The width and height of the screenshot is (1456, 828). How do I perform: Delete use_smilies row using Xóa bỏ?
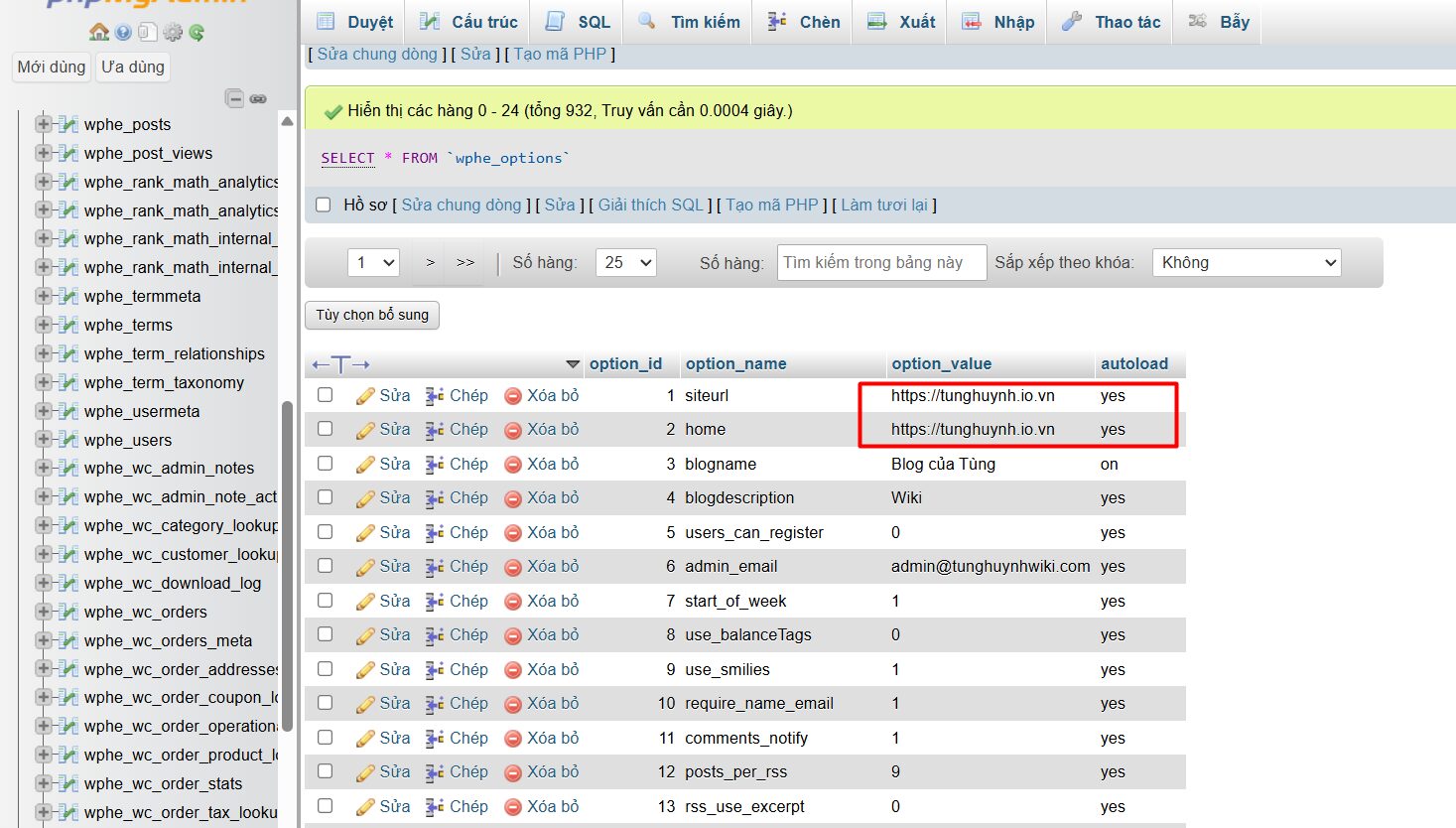pyautogui.click(x=513, y=670)
